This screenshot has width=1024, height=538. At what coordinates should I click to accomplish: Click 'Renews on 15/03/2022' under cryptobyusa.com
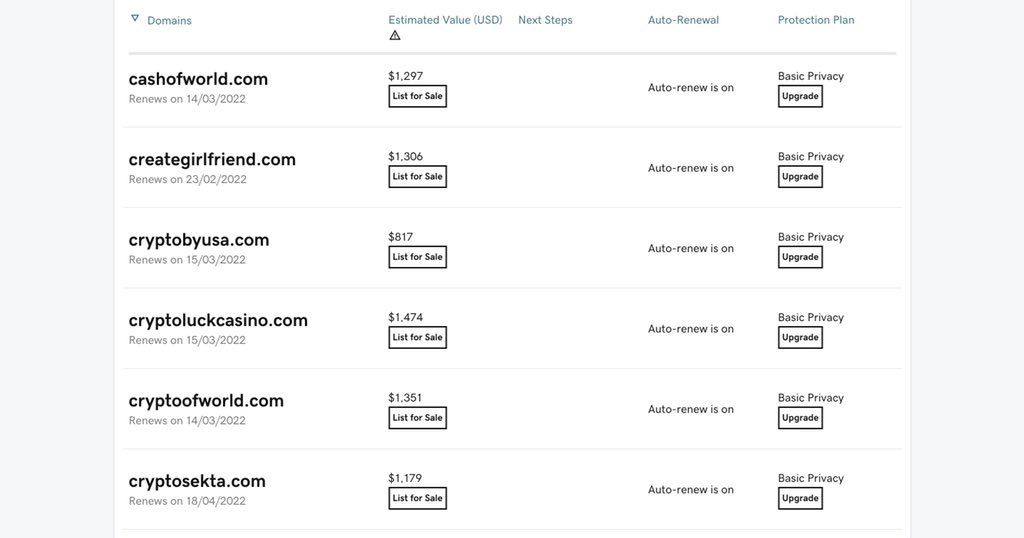(x=187, y=259)
